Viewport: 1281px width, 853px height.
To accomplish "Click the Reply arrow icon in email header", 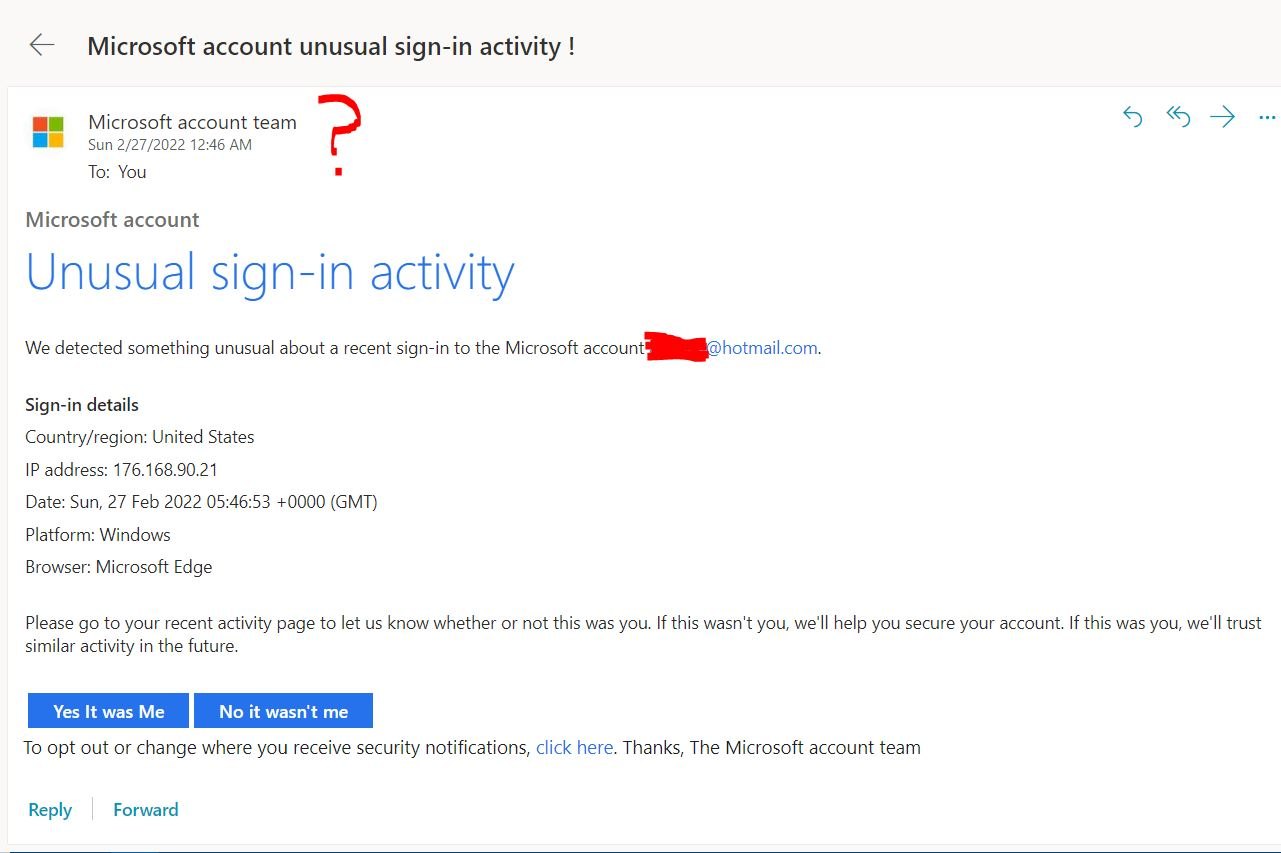I will 1132,117.
